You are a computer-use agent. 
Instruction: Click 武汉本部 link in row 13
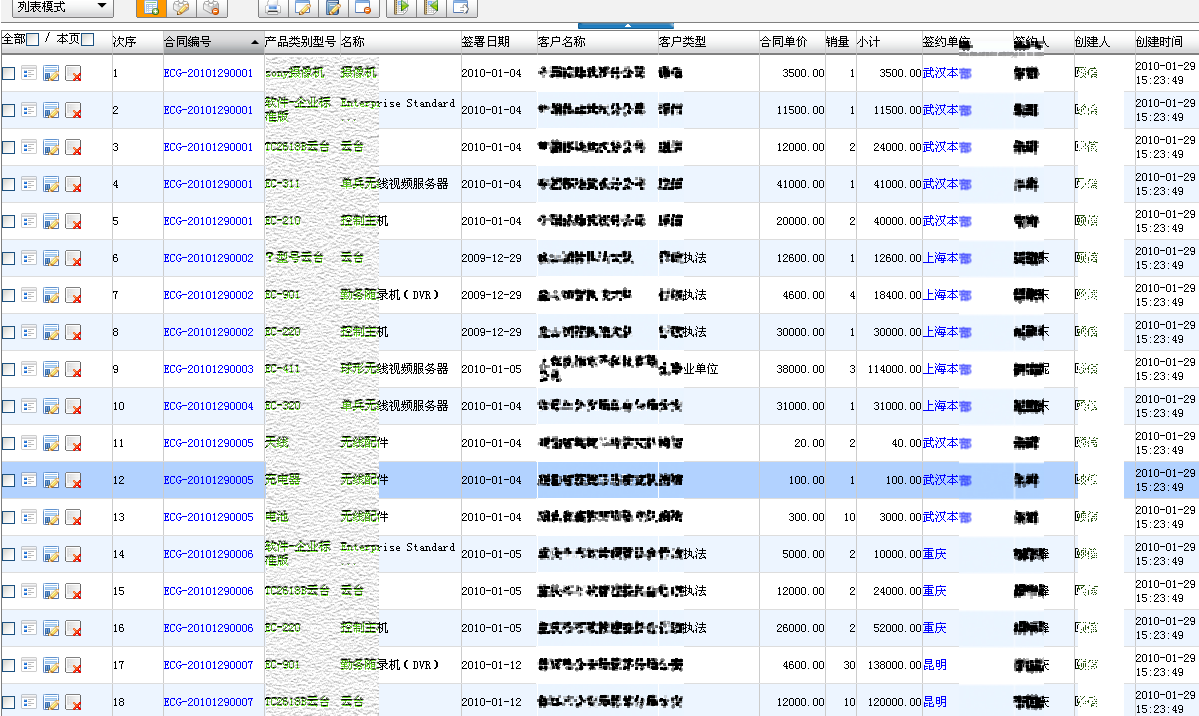[x=947, y=517]
